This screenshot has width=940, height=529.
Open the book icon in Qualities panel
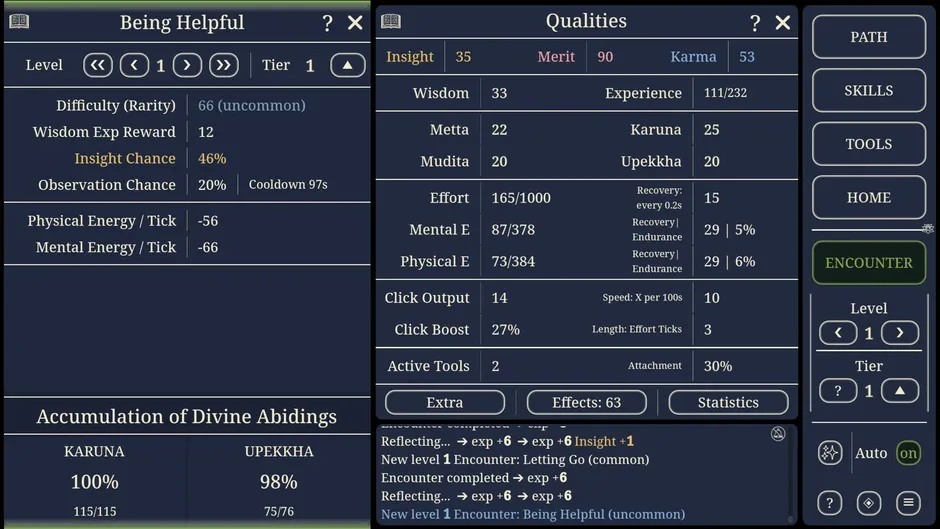coord(391,22)
